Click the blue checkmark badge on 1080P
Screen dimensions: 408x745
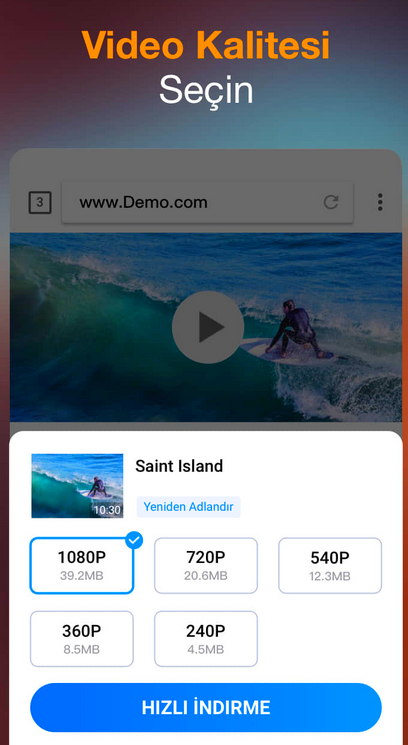point(135,540)
